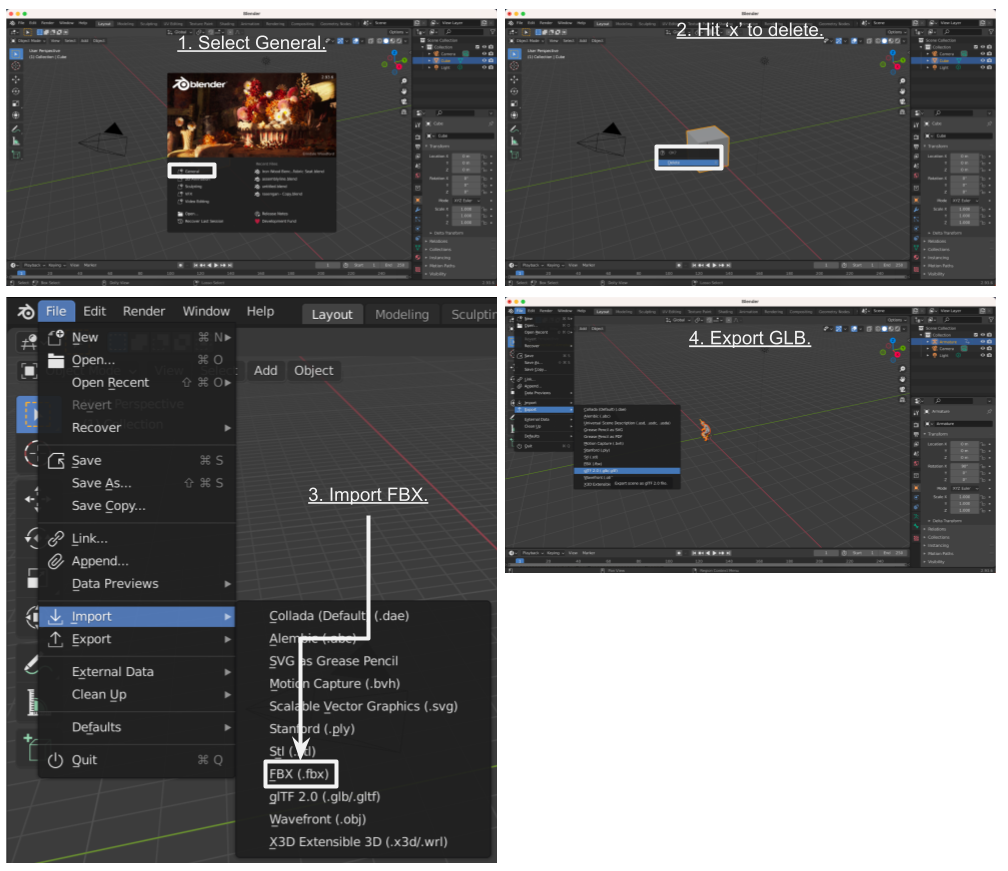The width and height of the screenshot is (1008, 871).
Task: Click General on the Blender splash screen
Action: pyautogui.click(x=192, y=172)
